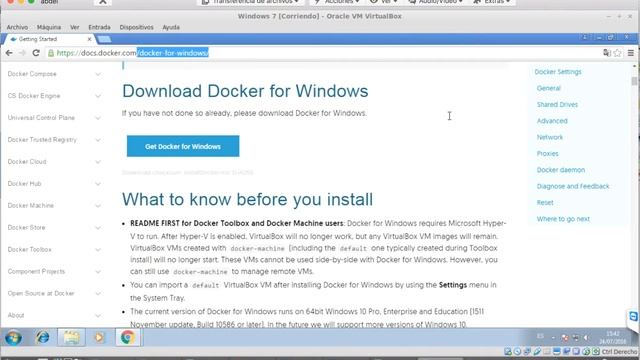The height and width of the screenshot is (360, 640).
Task: Expand the Universal Control Plane chevron
Action: (98, 118)
